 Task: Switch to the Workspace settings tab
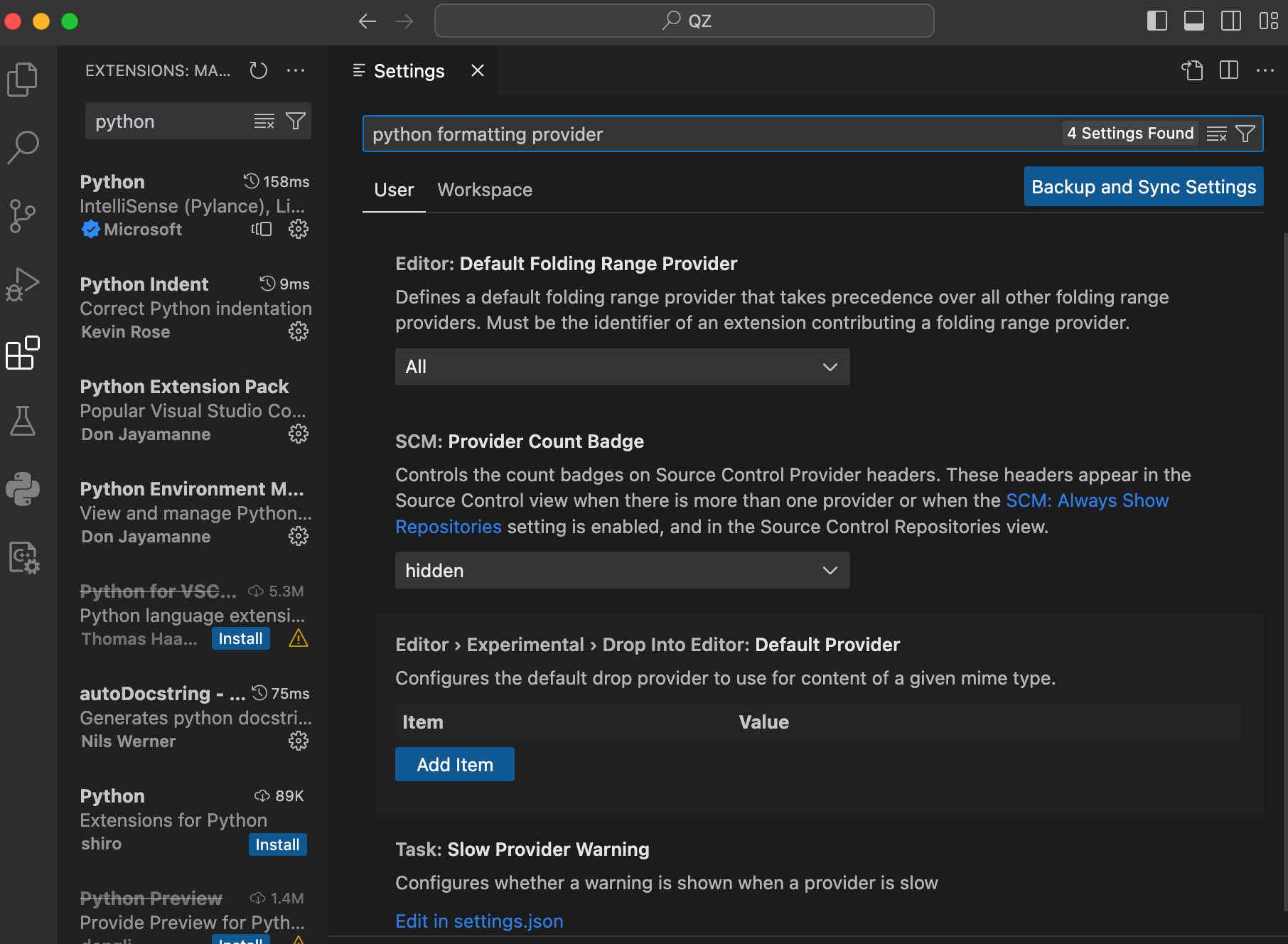click(485, 190)
